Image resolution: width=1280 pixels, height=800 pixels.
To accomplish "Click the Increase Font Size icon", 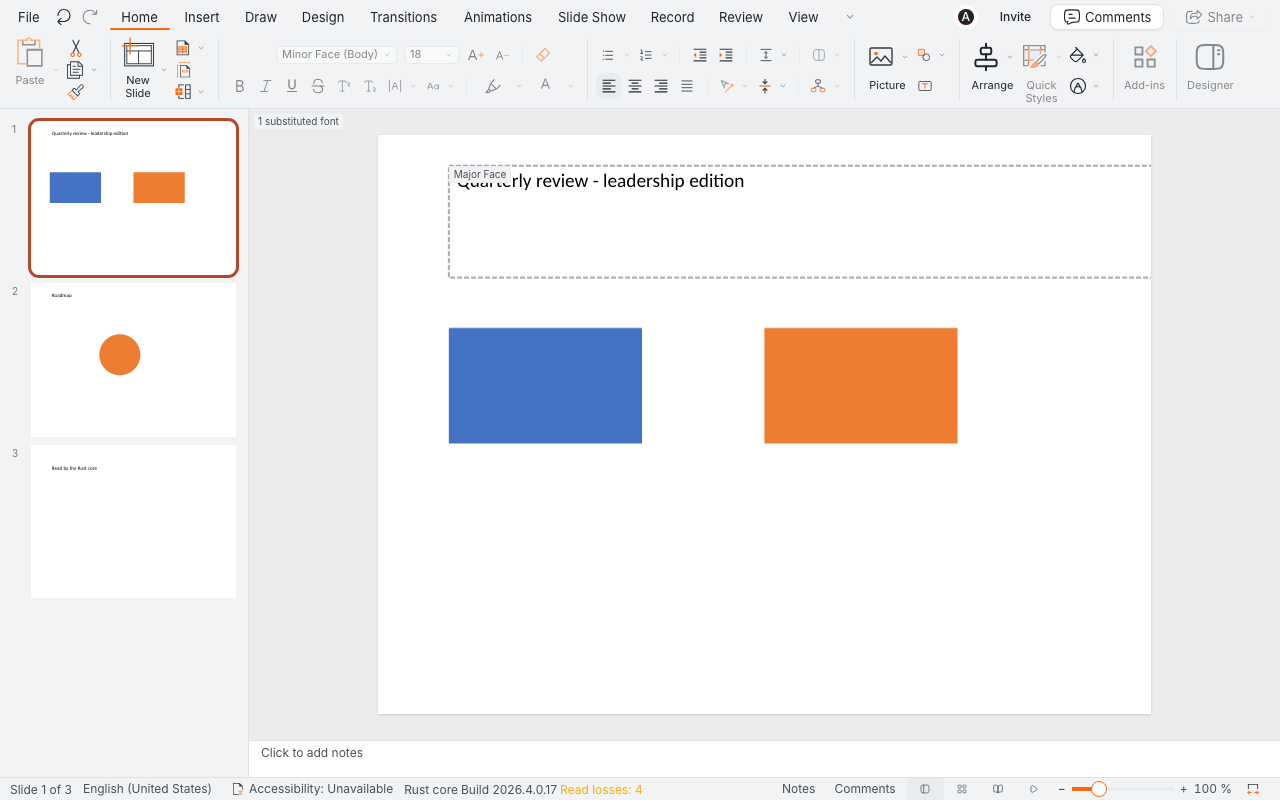I will click(x=476, y=55).
